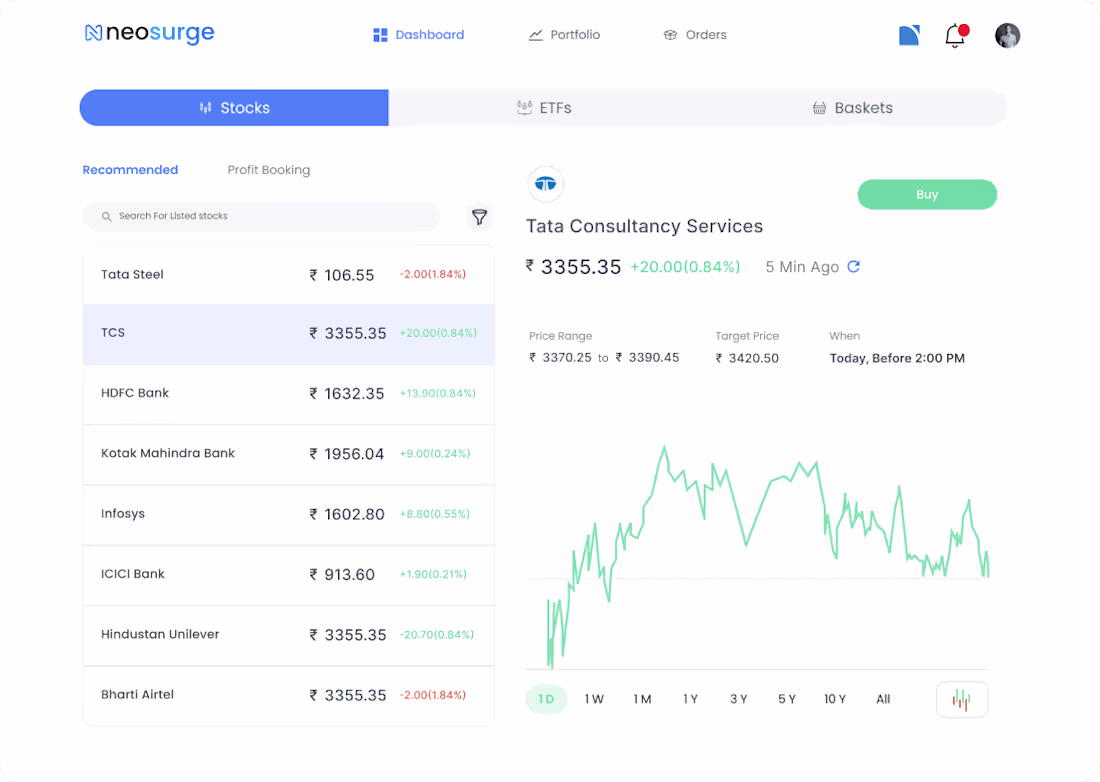This screenshot has height=782, width=1100.
Task: Click the price range 3370.25 value
Action: pyautogui.click(x=561, y=358)
